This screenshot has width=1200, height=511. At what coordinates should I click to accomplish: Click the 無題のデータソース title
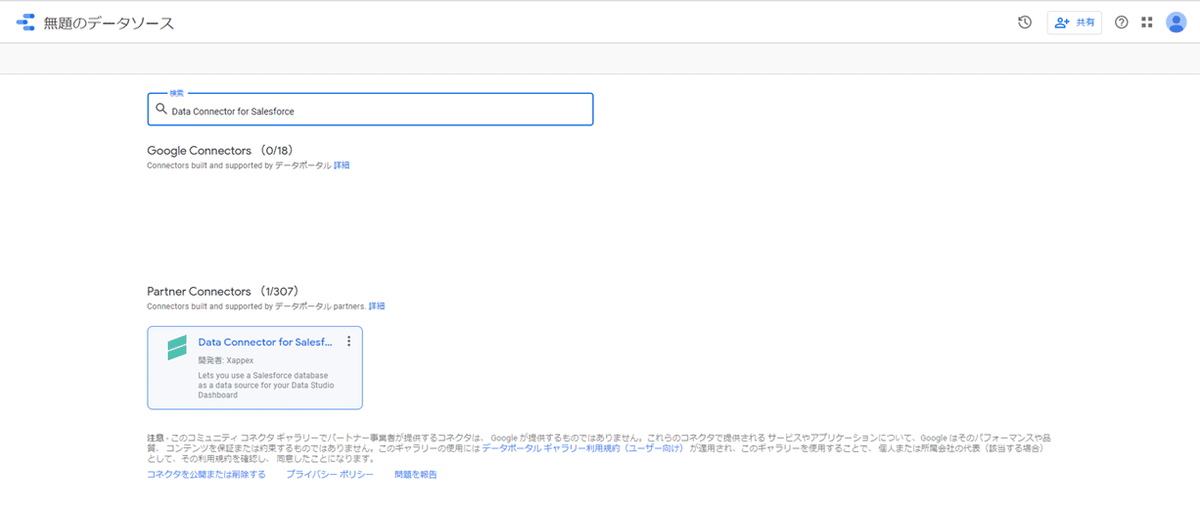tap(109, 23)
